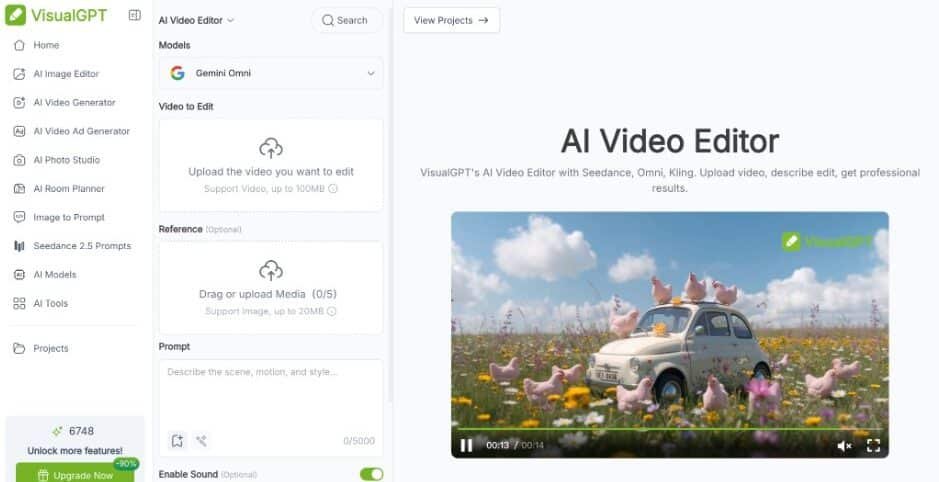Screen dimensions: 939x482
Task: Click the AI Video Generator icon
Action: (19, 102)
